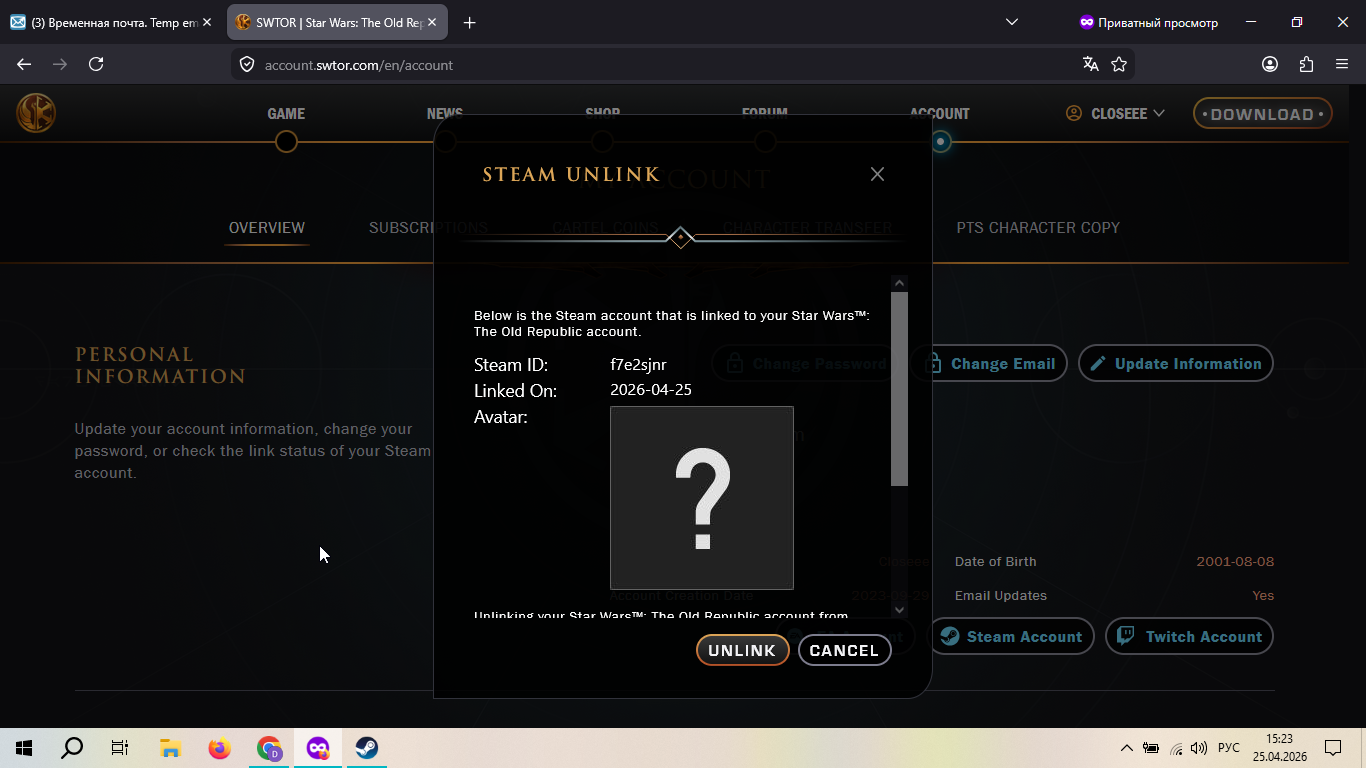Open the Windows notification center

point(1333,748)
